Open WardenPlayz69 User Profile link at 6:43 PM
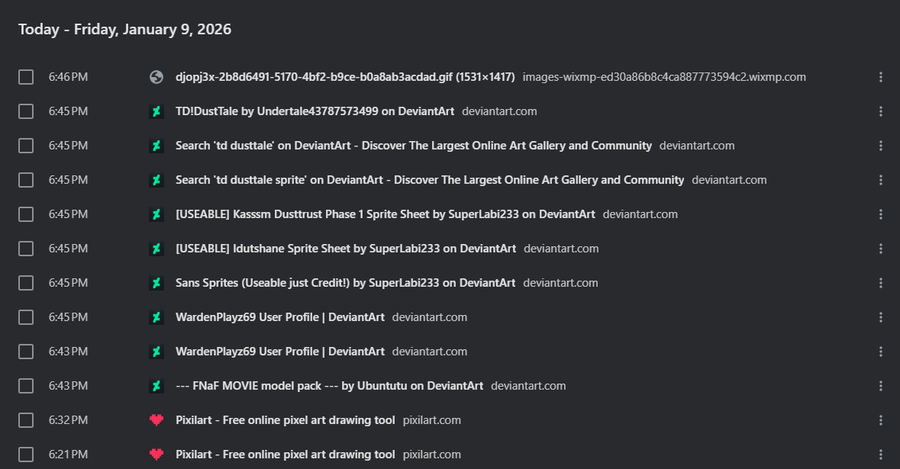Screen dimensions: 900x469 (x=280, y=352)
